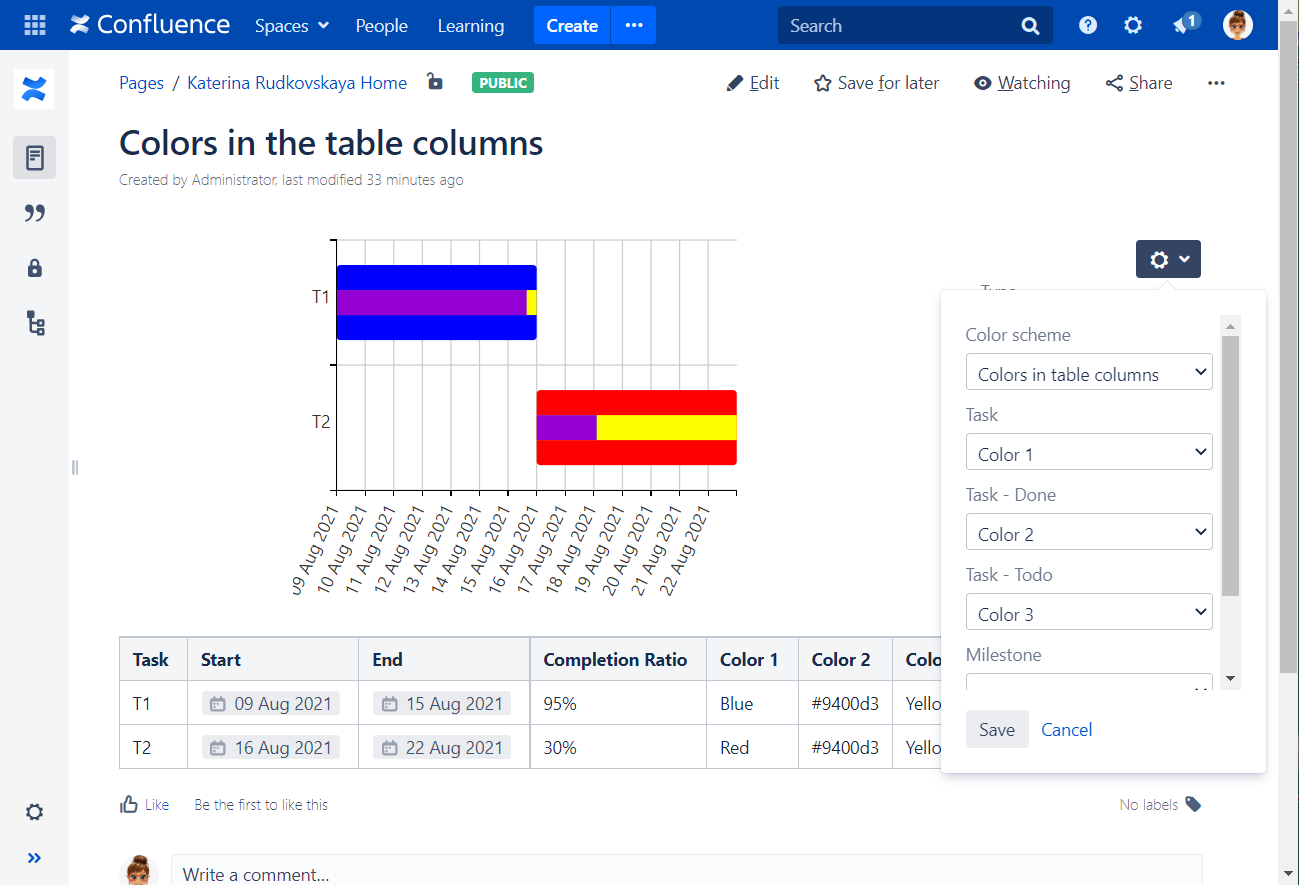1299x885 pixels.
Task: Change the Task - Done color selection
Action: (1088, 532)
